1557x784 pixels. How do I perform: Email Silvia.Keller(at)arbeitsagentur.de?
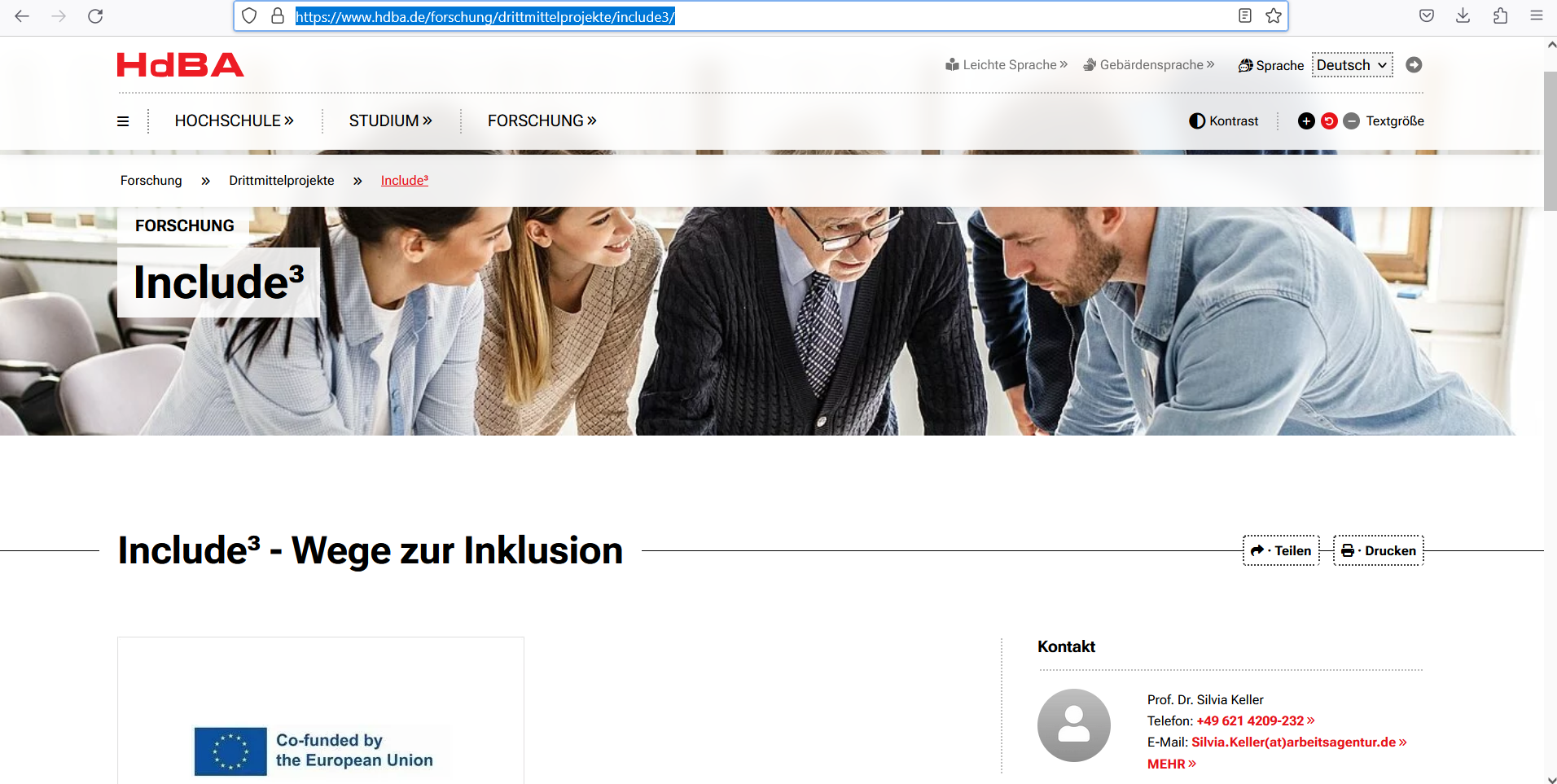[x=1299, y=742]
